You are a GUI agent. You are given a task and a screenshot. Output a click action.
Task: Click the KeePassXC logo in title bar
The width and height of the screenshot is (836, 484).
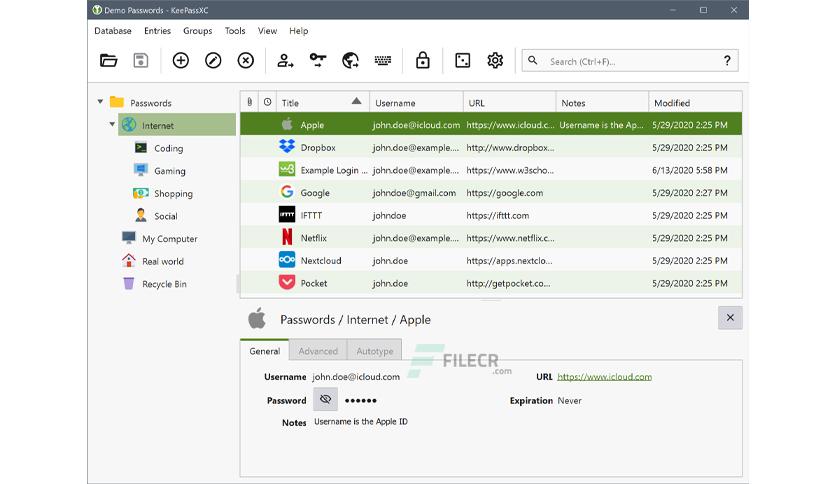[x=97, y=10]
